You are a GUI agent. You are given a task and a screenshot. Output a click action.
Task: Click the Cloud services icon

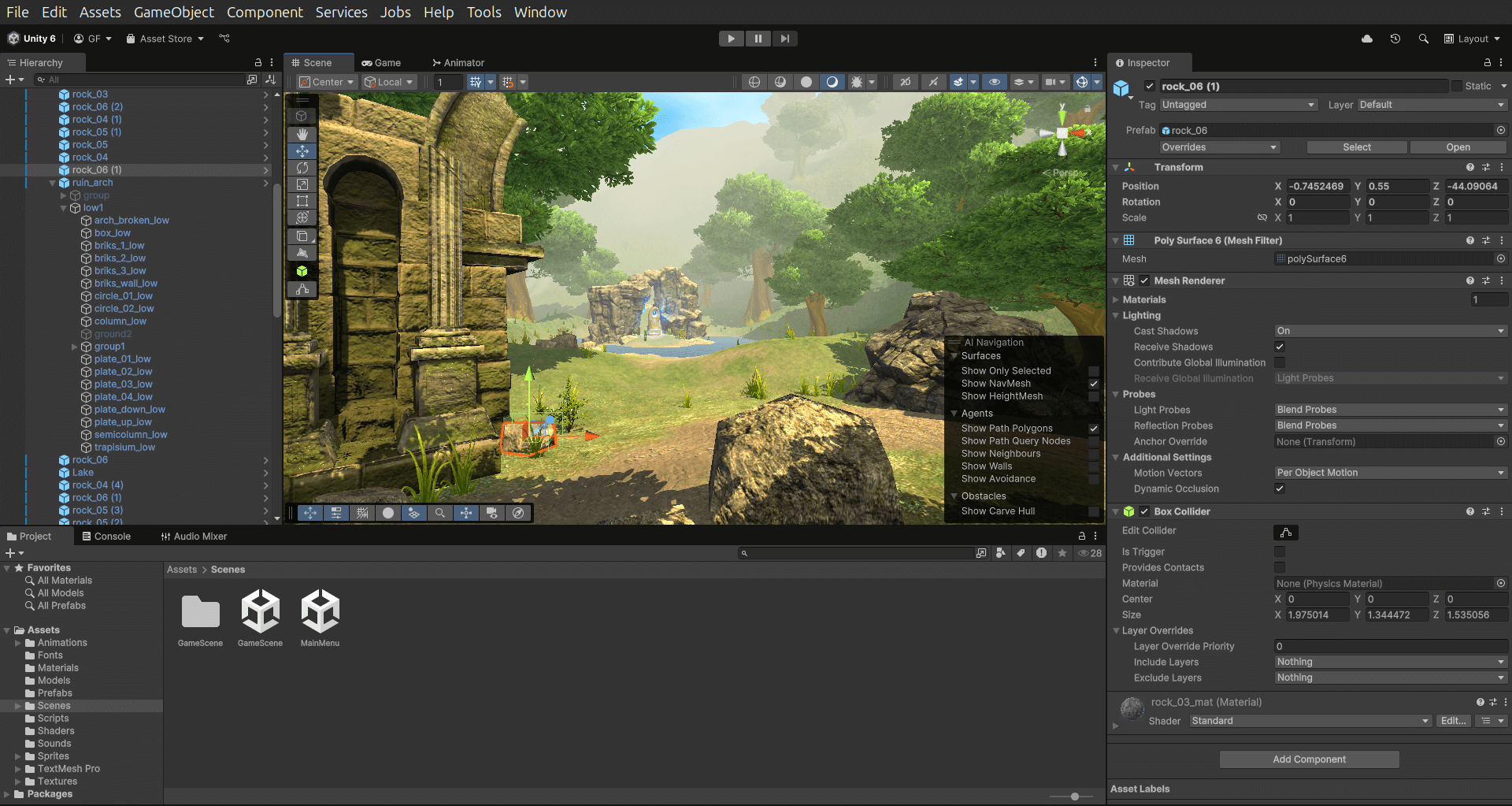tap(1367, 39)
